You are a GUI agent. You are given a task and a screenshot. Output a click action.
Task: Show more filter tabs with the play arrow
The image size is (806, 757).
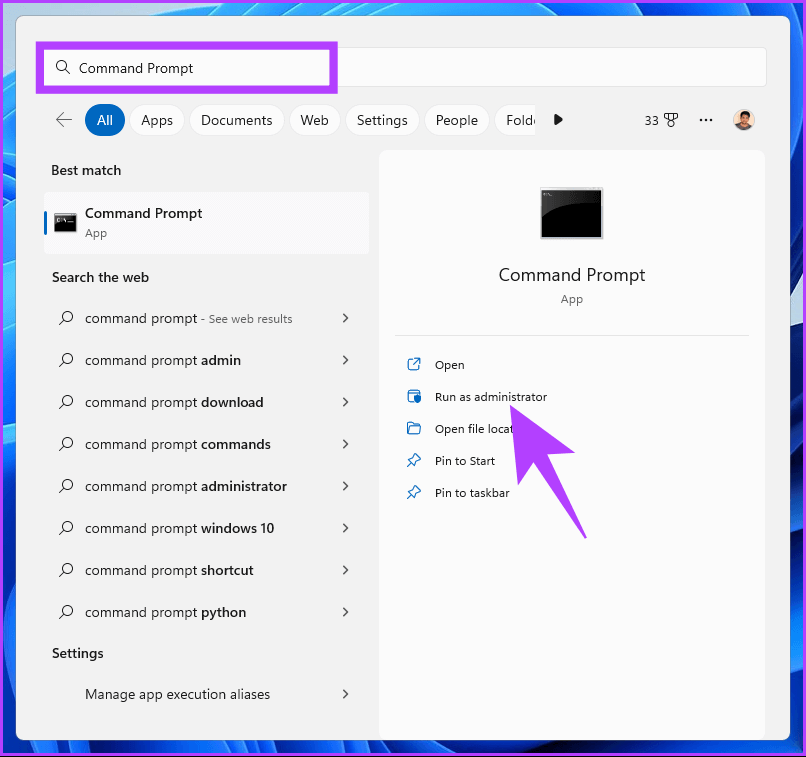[x=558, y=120]
